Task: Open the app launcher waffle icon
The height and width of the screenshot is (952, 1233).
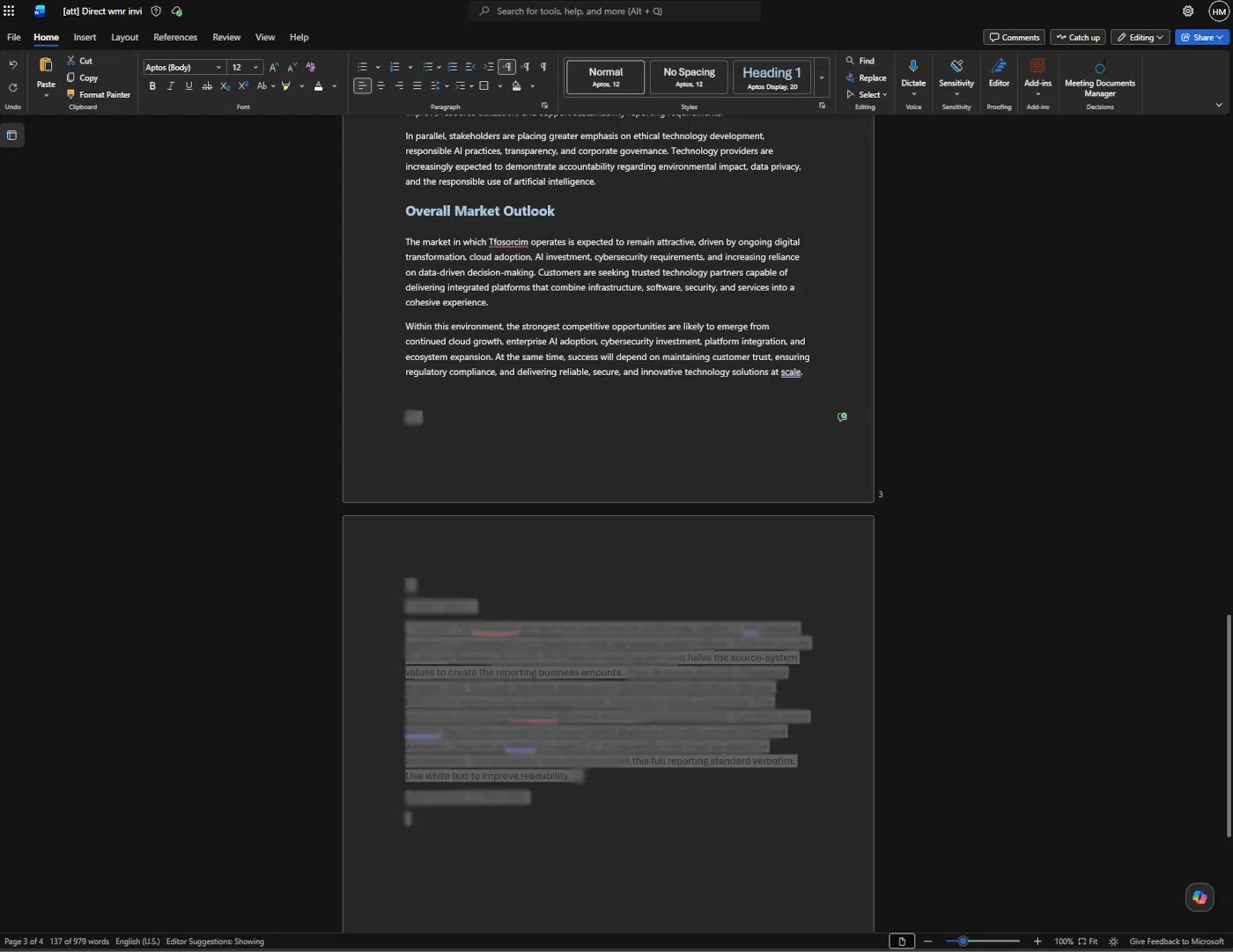Action: click(x=9, y=11)
